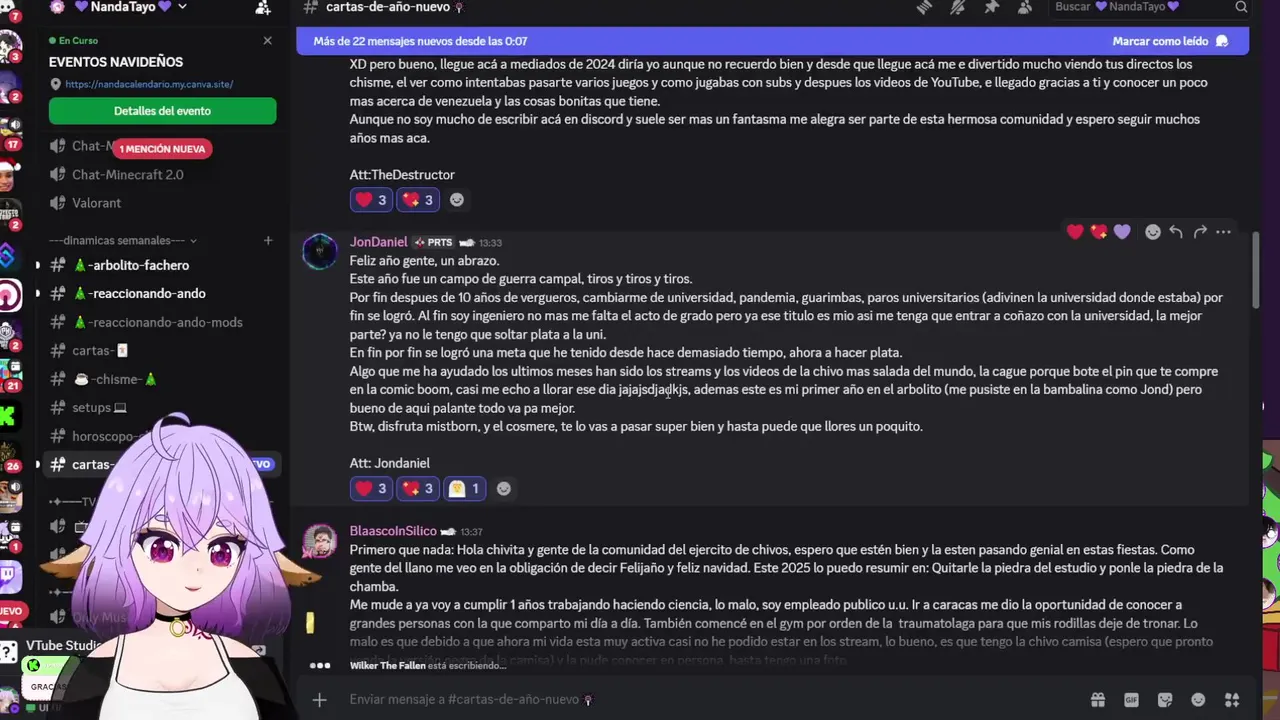The height and width of the screenshot is (720, 1280).
Task: Click the plus beside dinamicas semanales
Action: (x=268, y=240)
